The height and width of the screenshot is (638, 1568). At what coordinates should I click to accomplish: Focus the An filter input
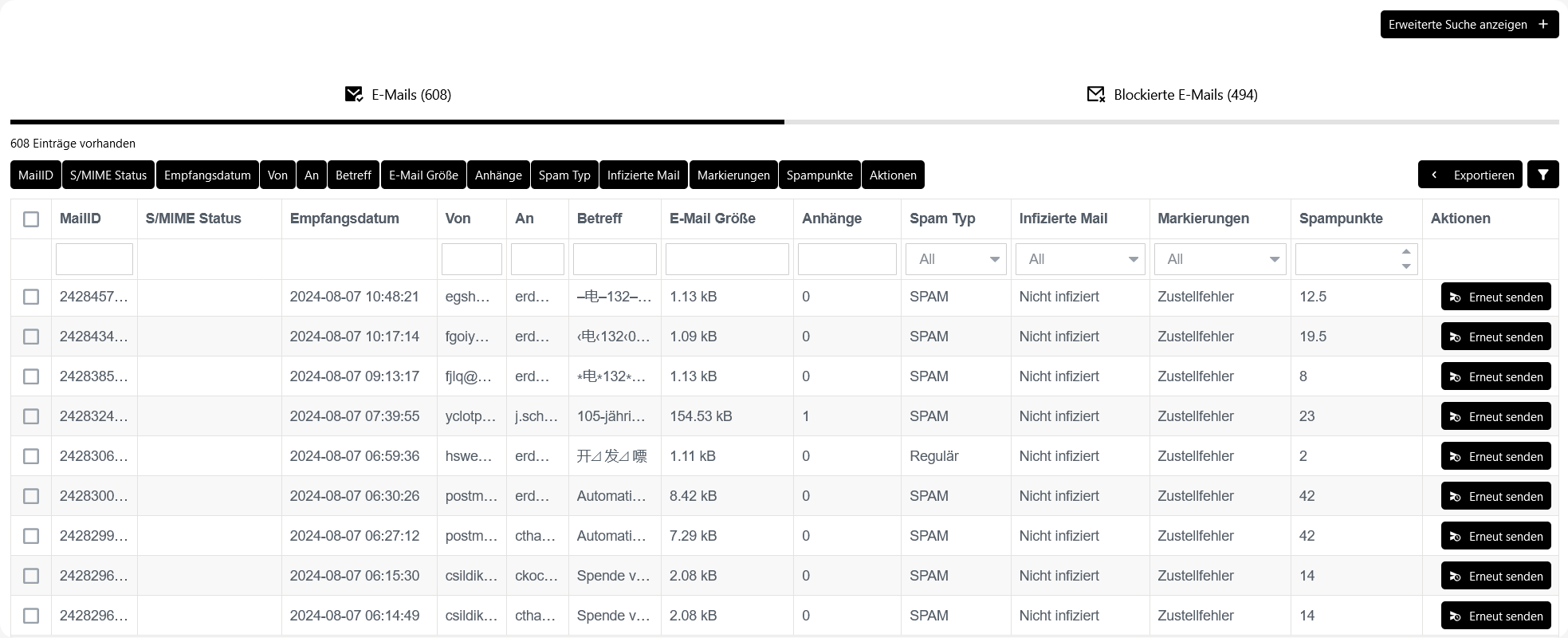coord(537,259)
